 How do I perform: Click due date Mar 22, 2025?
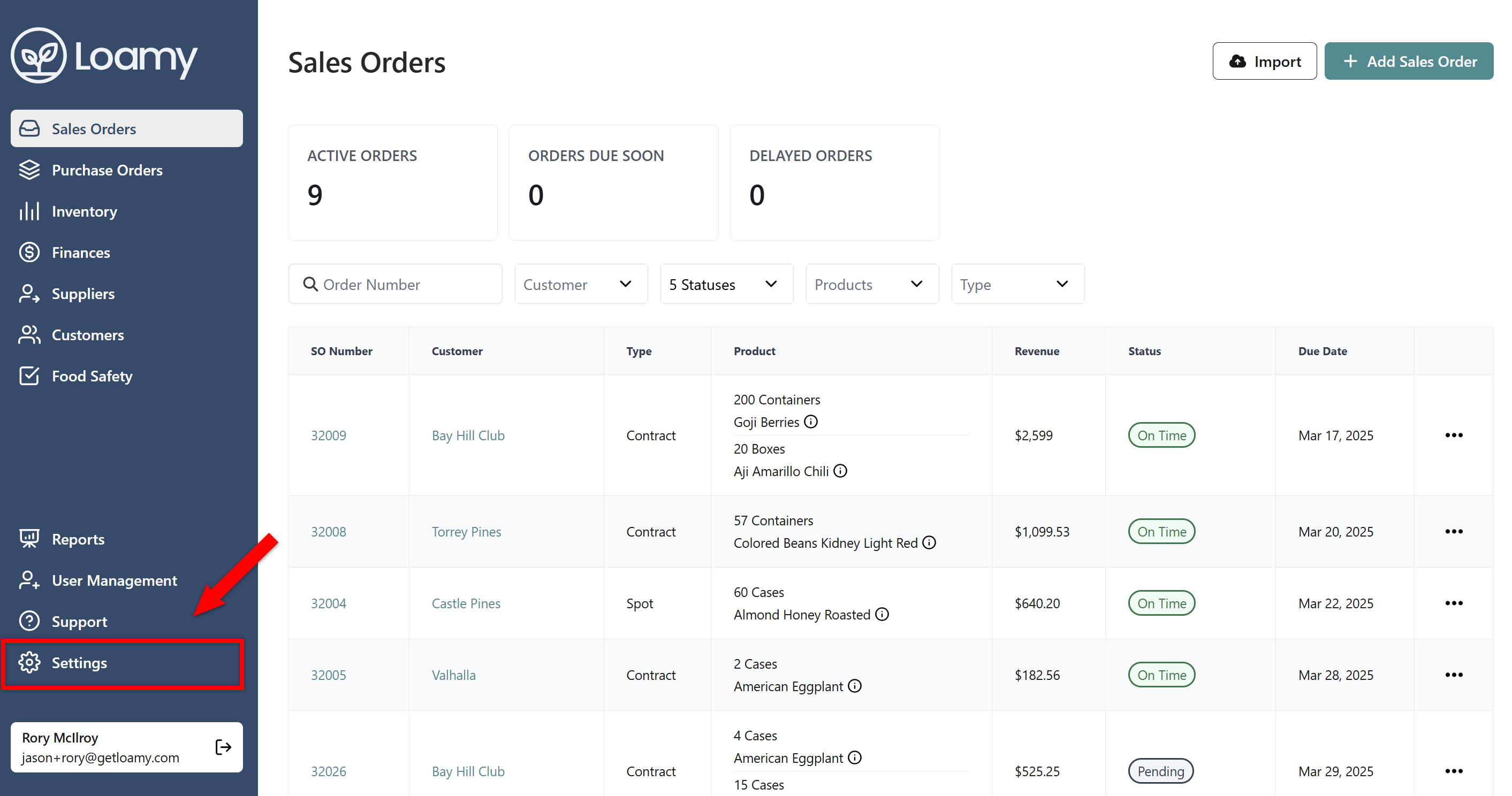1335,603
